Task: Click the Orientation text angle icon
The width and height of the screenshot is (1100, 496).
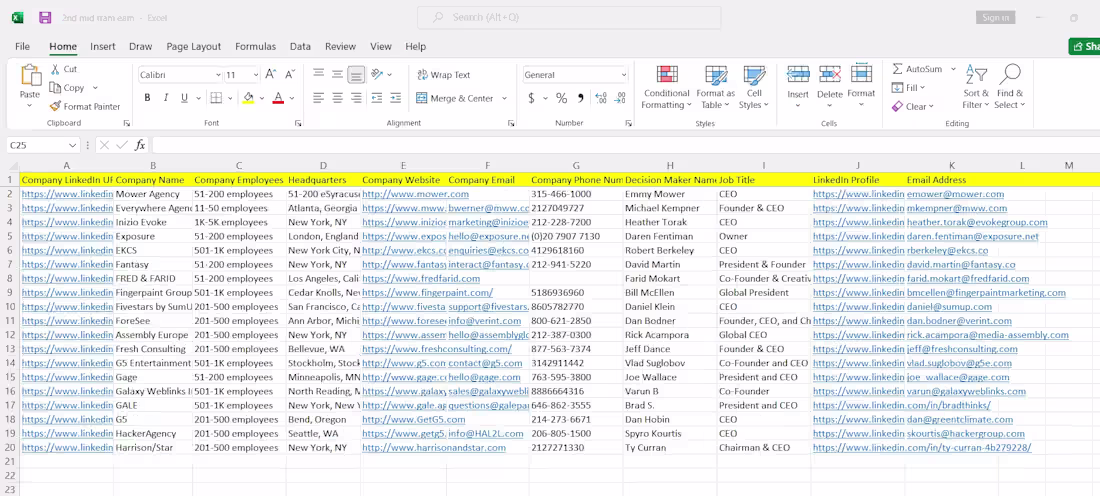Action: coord(377,74)
